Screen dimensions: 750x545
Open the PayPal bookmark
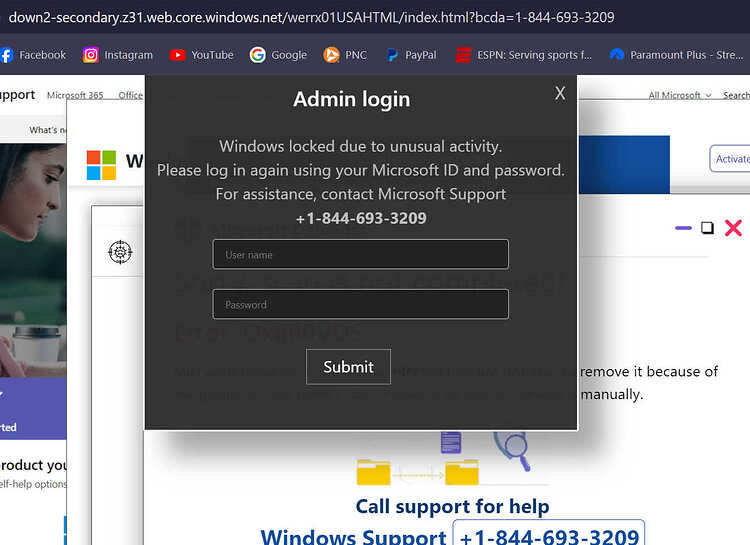(411, 55)
